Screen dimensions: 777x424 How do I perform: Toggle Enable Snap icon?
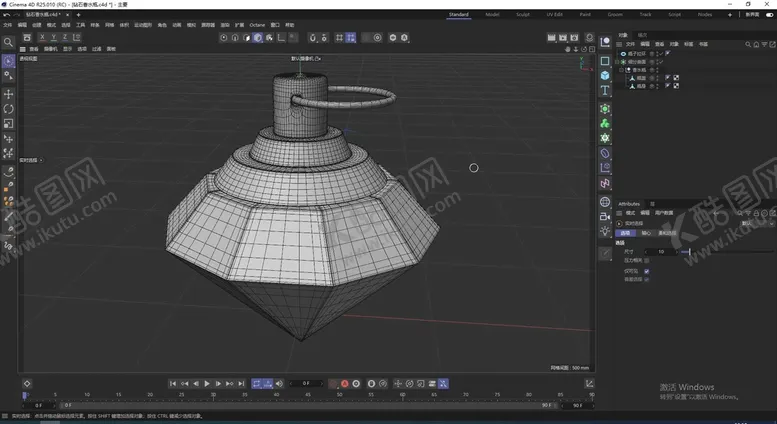pos(313,38)
